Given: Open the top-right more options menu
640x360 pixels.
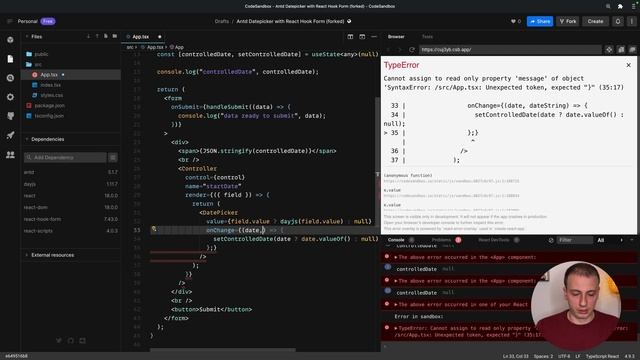Looking at the screenshot, I should [632, 21].
